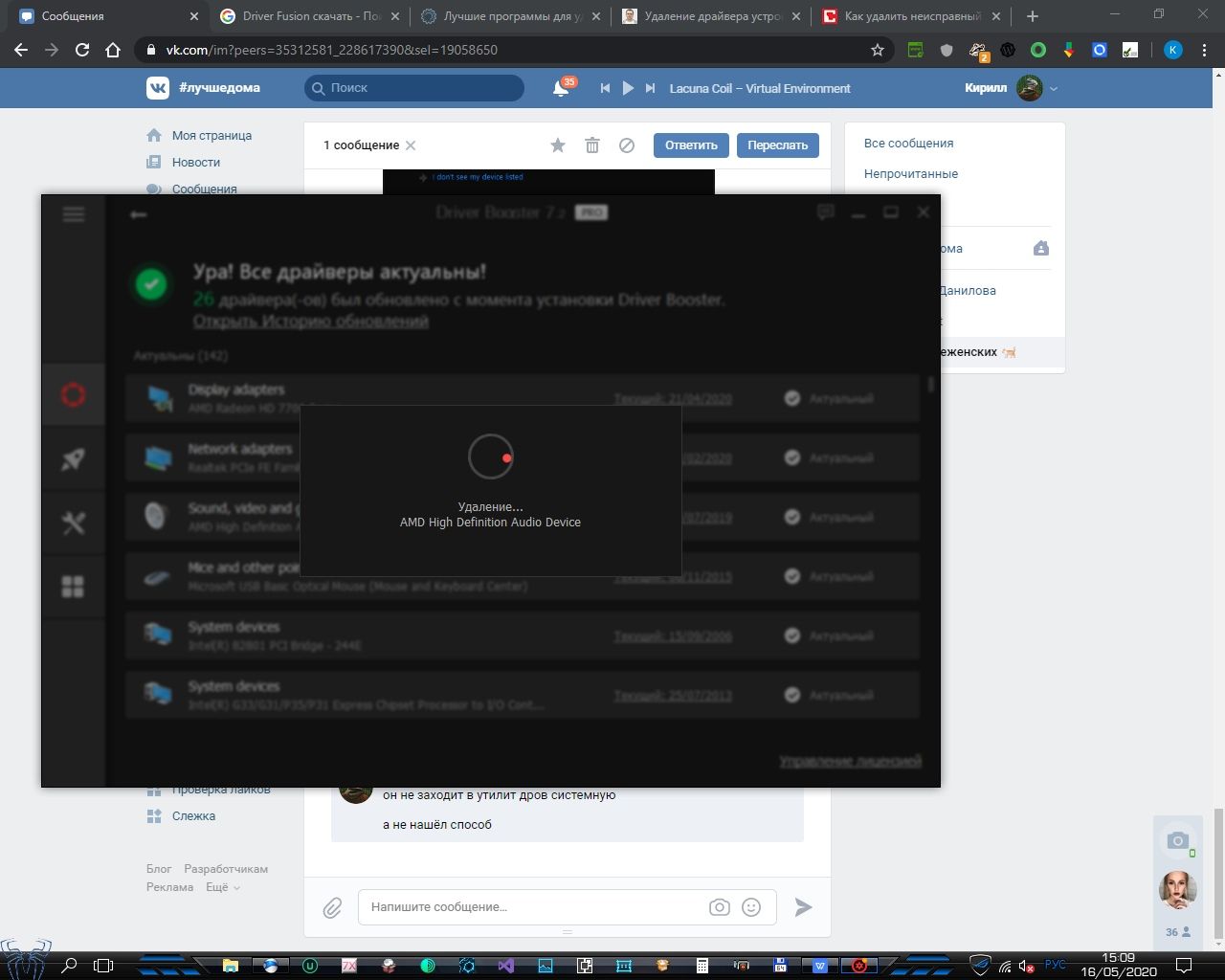
Task: Select the Network adapters driver row
Action: (522, 457)
